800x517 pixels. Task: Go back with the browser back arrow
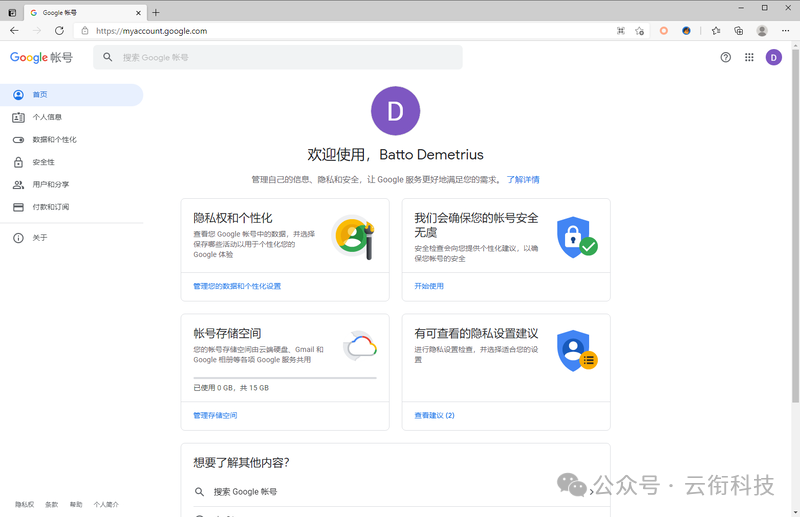coord(14,31)
